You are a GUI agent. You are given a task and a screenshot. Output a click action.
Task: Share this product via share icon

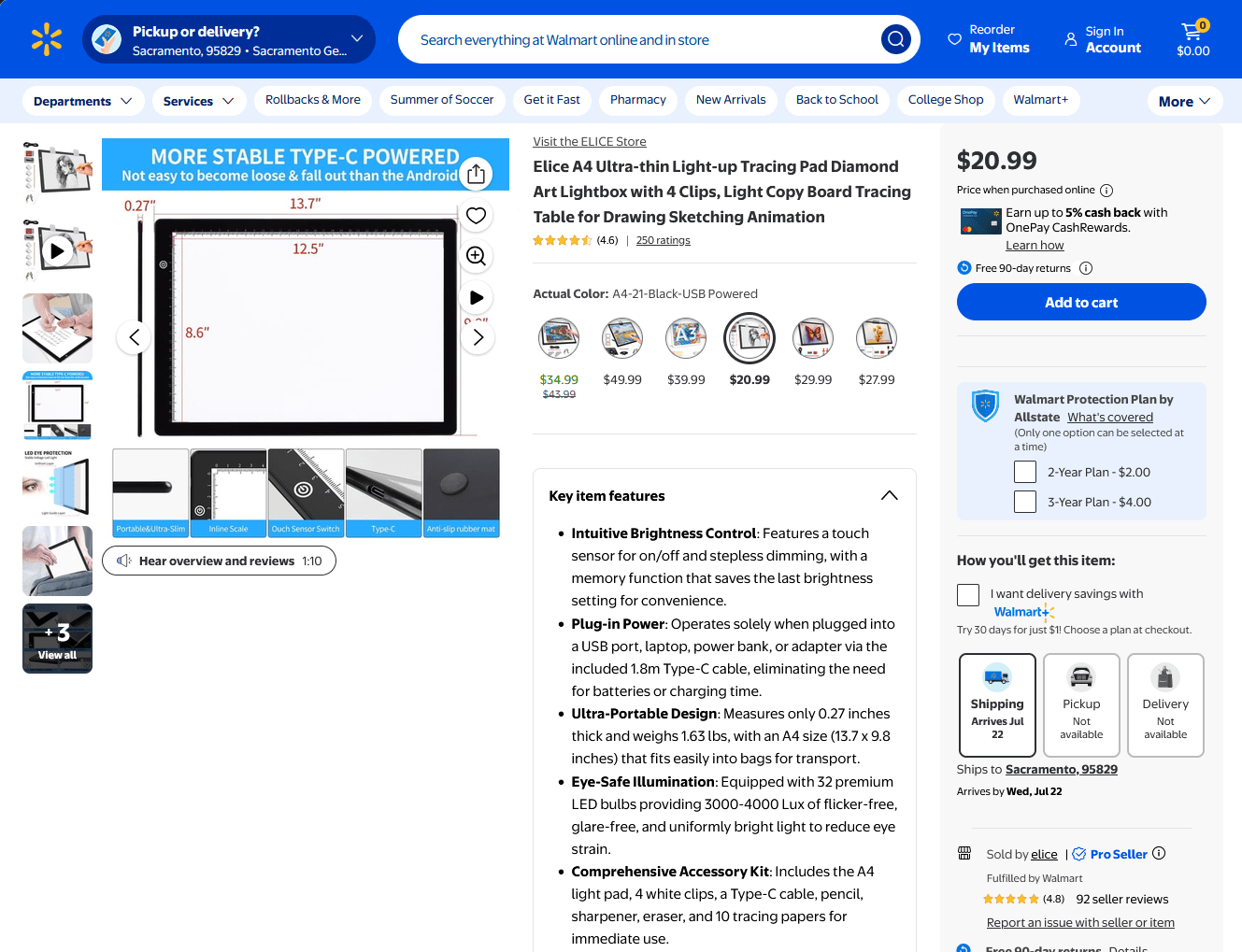click(477, 174)
